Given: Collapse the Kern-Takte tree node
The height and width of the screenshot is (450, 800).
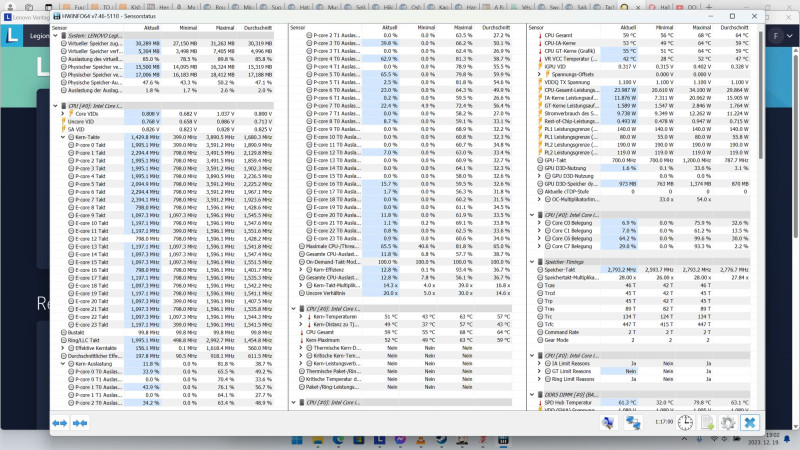Looking at the screenshot, I should 63,137.
